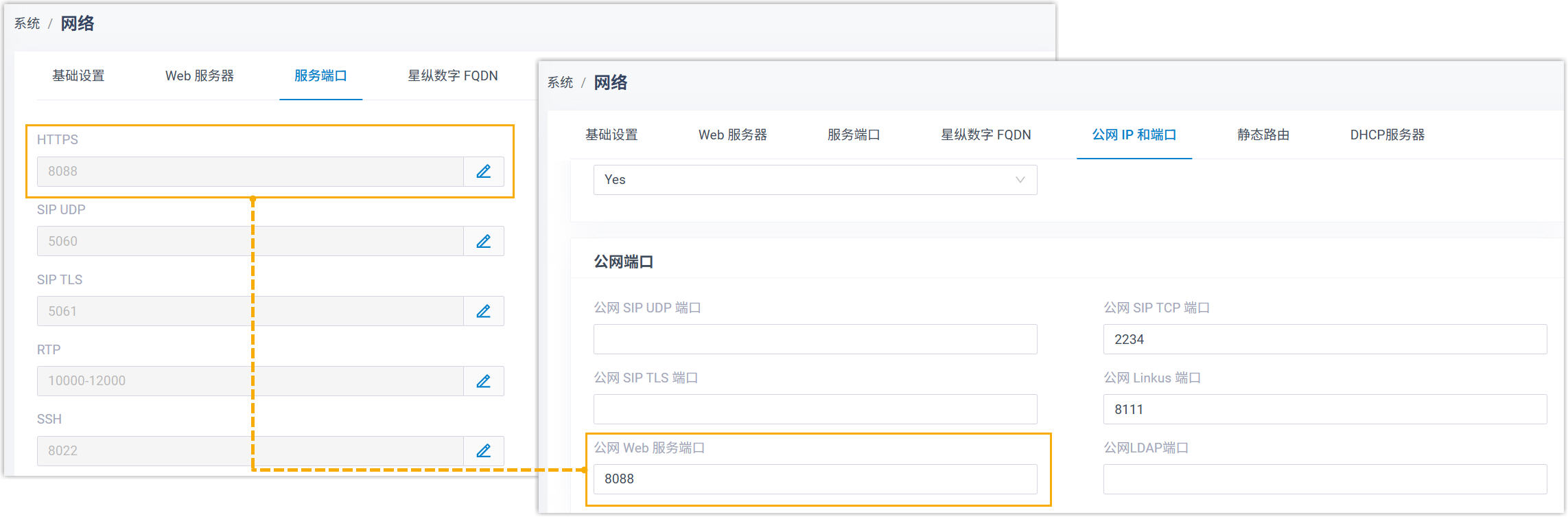Switch to the 静态路由 tab
The width and height of the screenshot is (1568, 517).
click(x=1263, y=135)
